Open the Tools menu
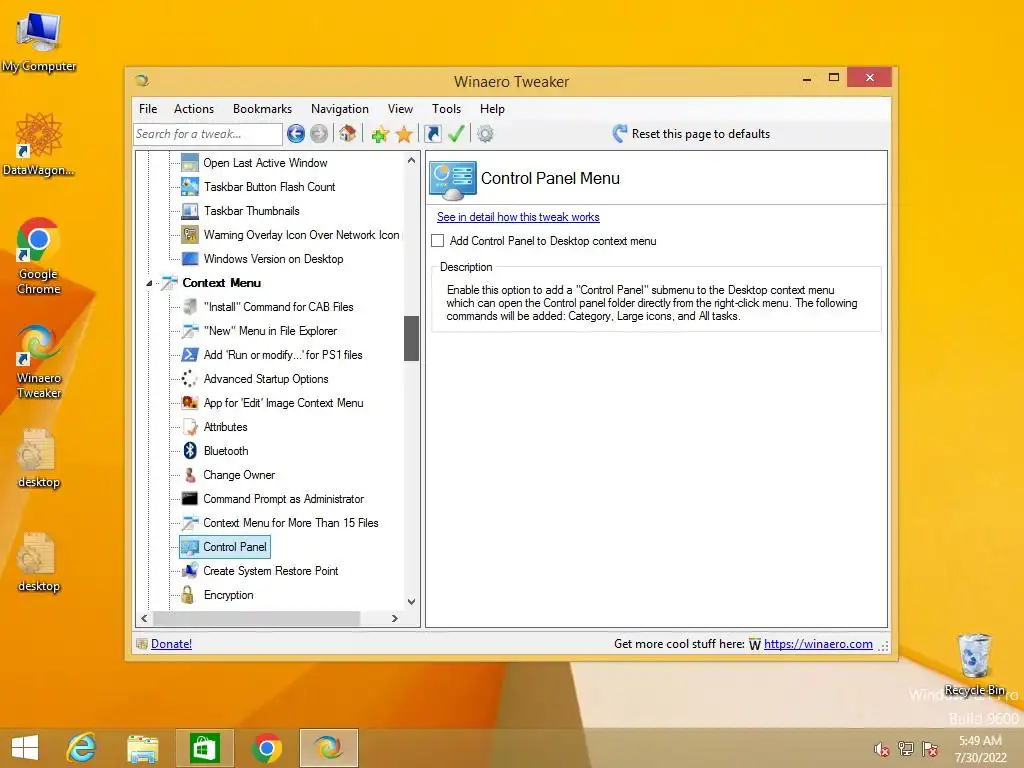This screenshot has width=1024, height=768. point(446,109)
